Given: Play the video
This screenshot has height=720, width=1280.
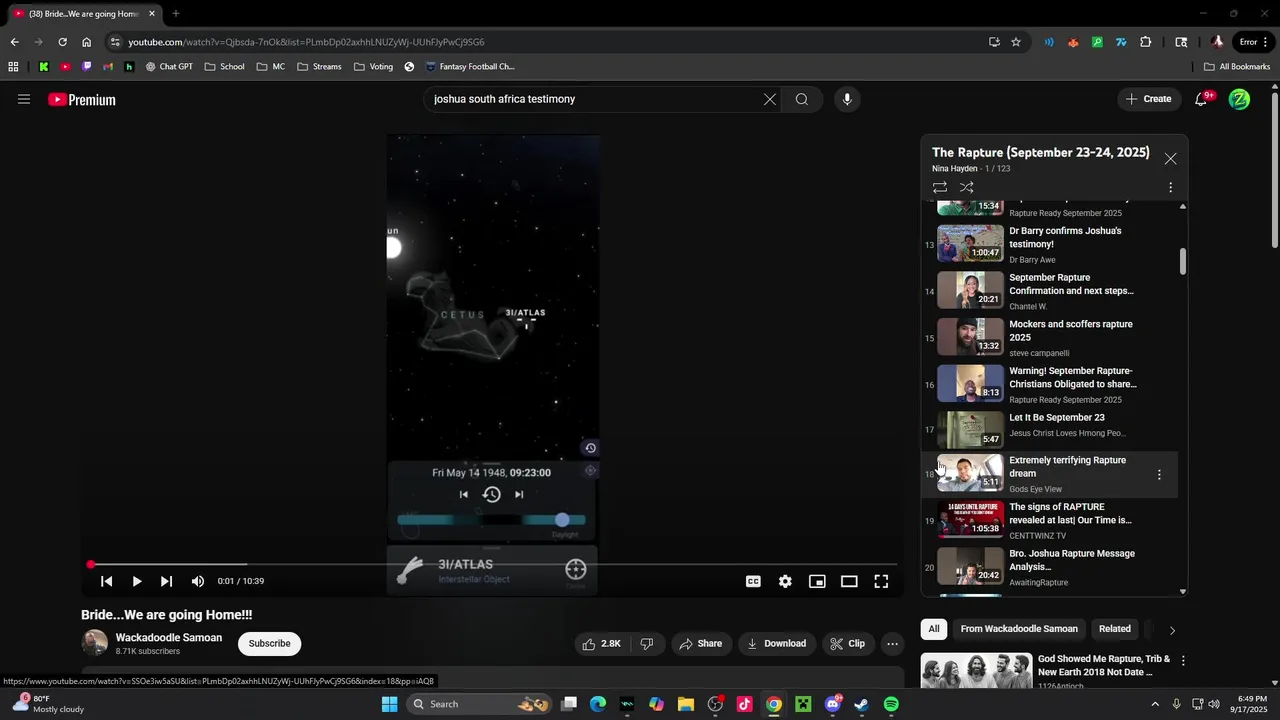Looking at the screenshot, I should pyautogui.click(x=137, y=581).
